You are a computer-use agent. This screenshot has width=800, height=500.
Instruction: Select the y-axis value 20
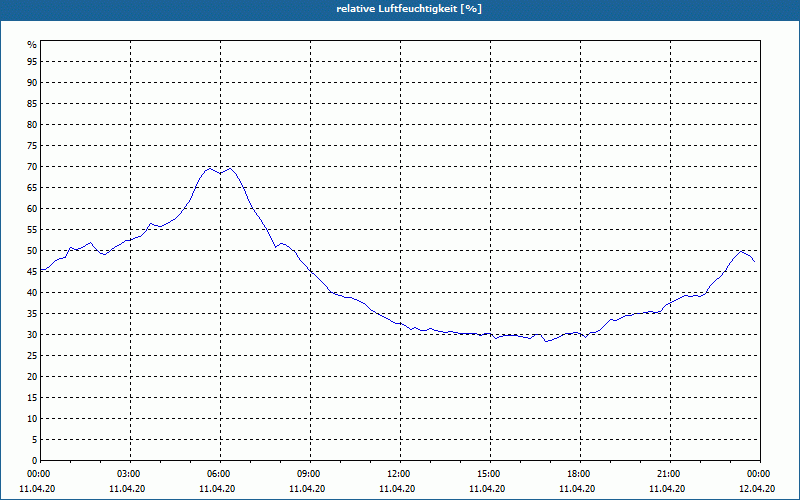click(x=32, y=377)
